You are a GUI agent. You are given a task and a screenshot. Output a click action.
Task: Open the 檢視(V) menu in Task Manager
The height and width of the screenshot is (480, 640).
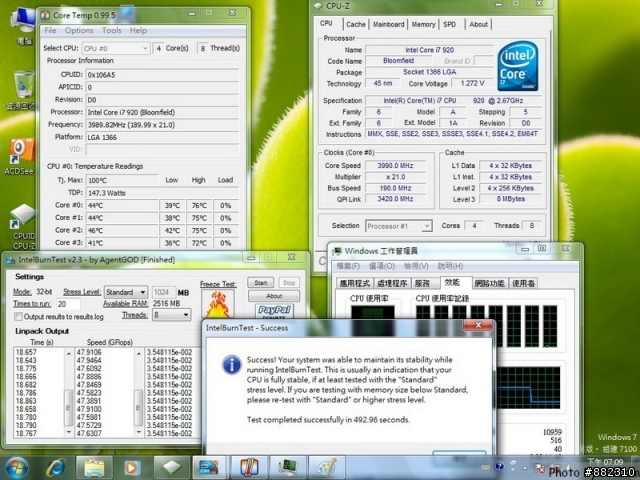416,266
